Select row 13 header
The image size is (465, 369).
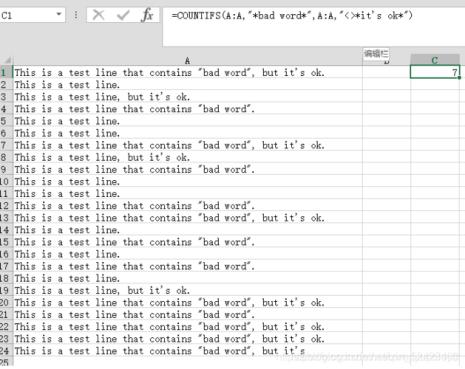pyautogui.click(x=6, y=218)
